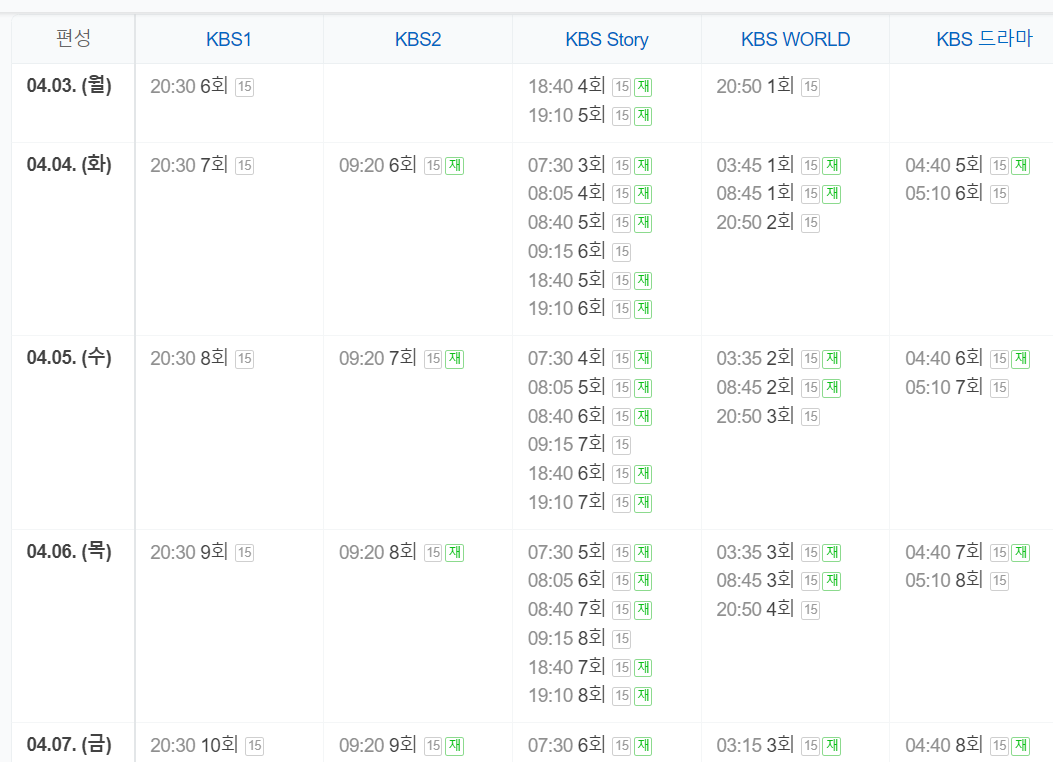Select the 04.05. (수) date cell
Image resolution: width=1053 pixels, height=762 pixels.
pyautogui.click(x=73, y=432)
